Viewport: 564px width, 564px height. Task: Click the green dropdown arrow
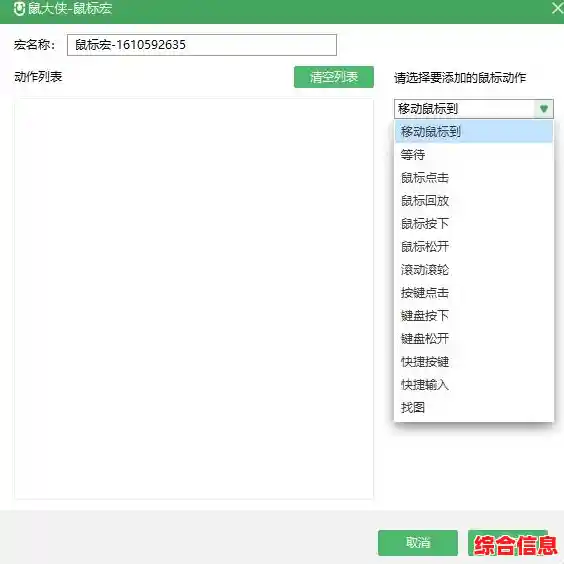(543, 109)
